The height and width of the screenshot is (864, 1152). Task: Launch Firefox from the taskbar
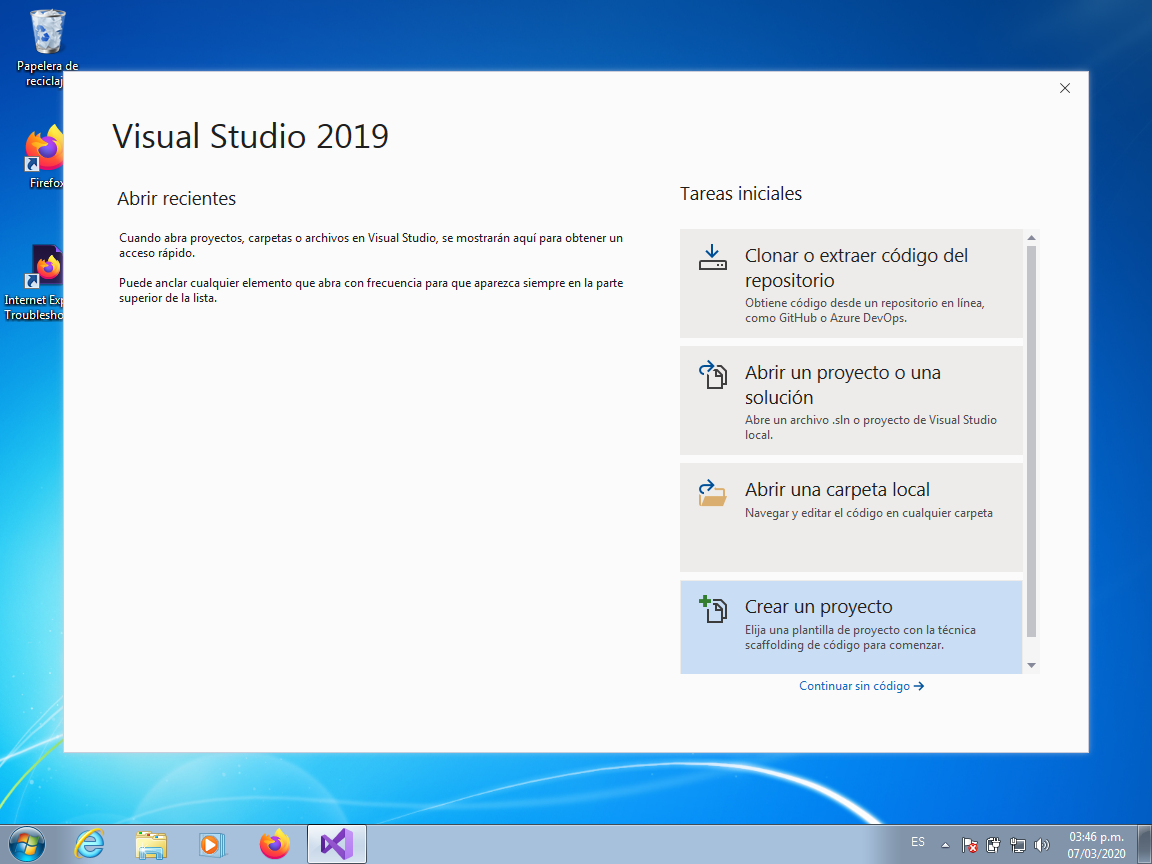(x=274, y=844)
